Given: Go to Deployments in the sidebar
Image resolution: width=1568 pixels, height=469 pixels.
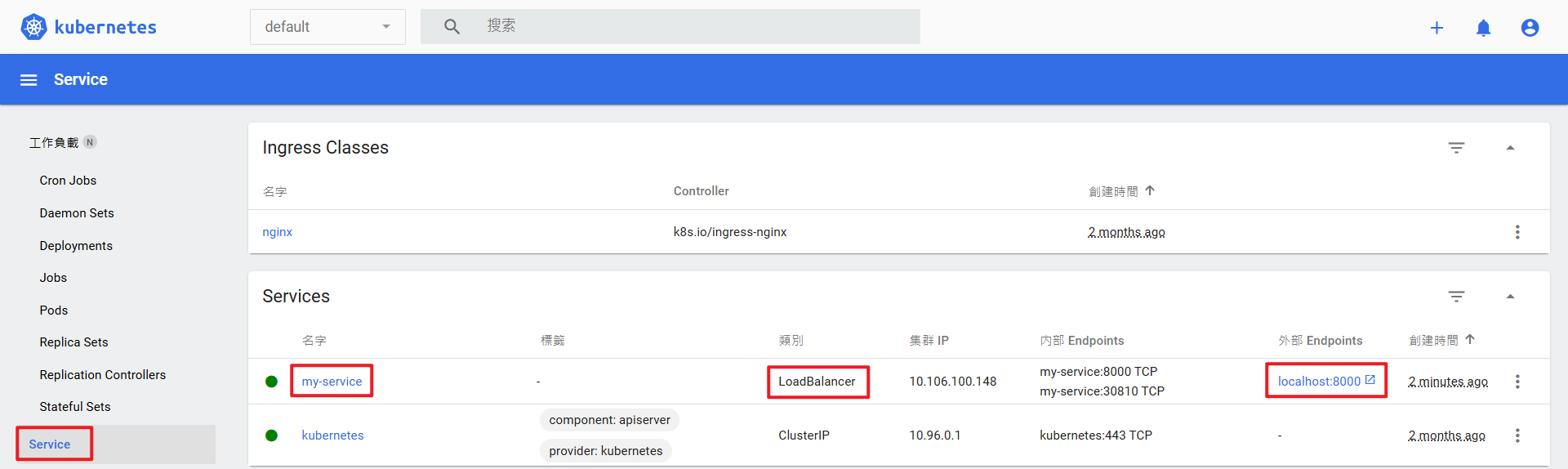Looking at the screenshot, I should point(76,246).
